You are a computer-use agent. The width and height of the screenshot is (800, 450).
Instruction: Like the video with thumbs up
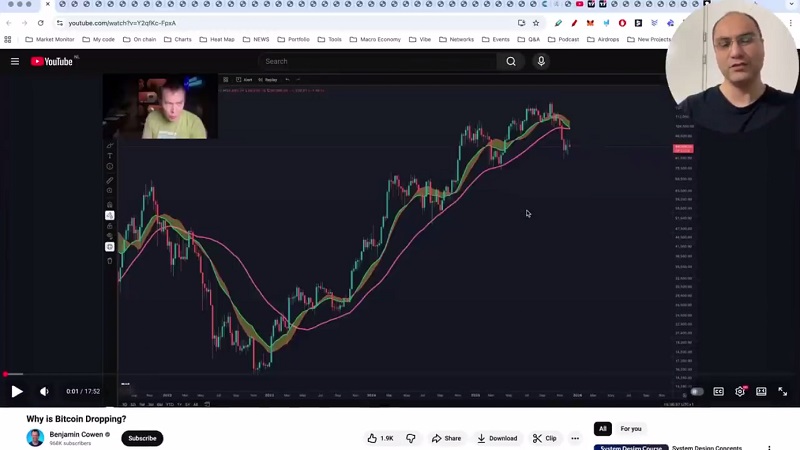pos(380,438)
